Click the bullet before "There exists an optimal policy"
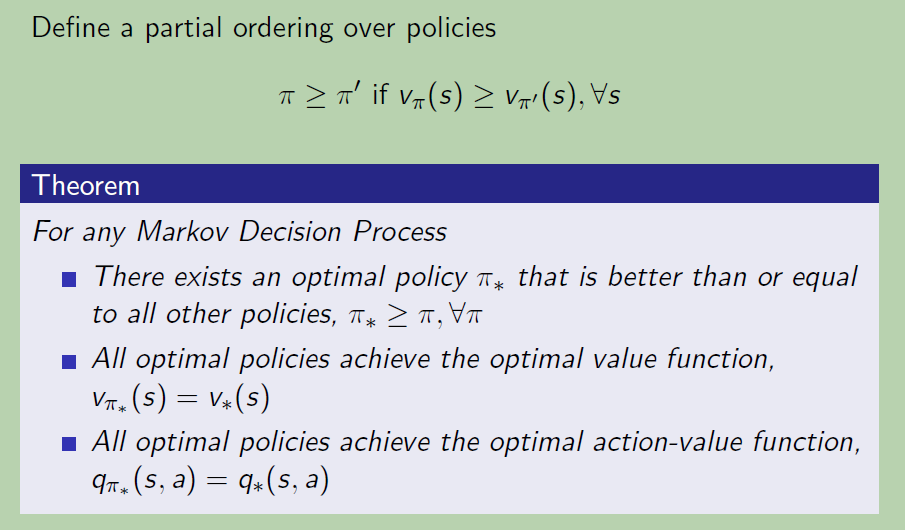The width and height of the screenshot is (905, 530). click(69, 280)
